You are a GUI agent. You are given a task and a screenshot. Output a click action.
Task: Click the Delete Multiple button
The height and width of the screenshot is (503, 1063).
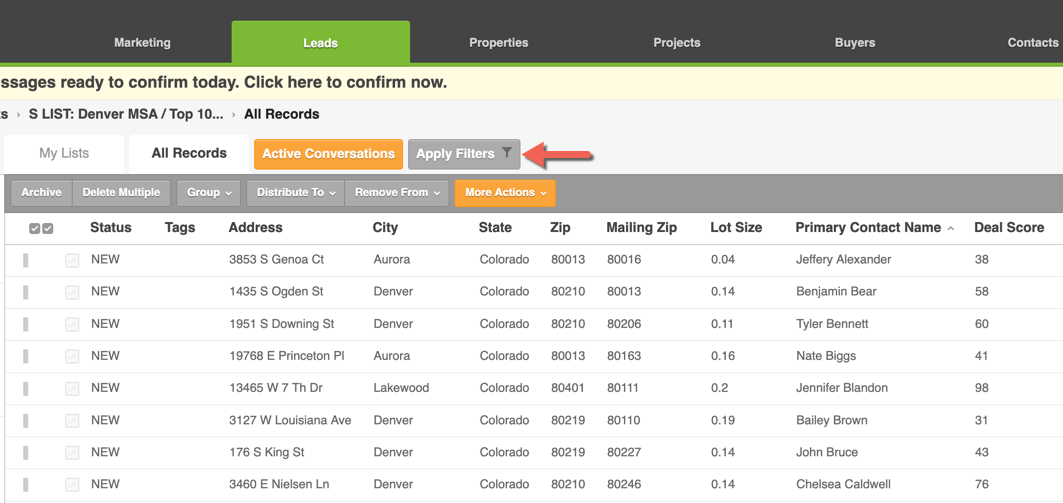click(121, 193)
